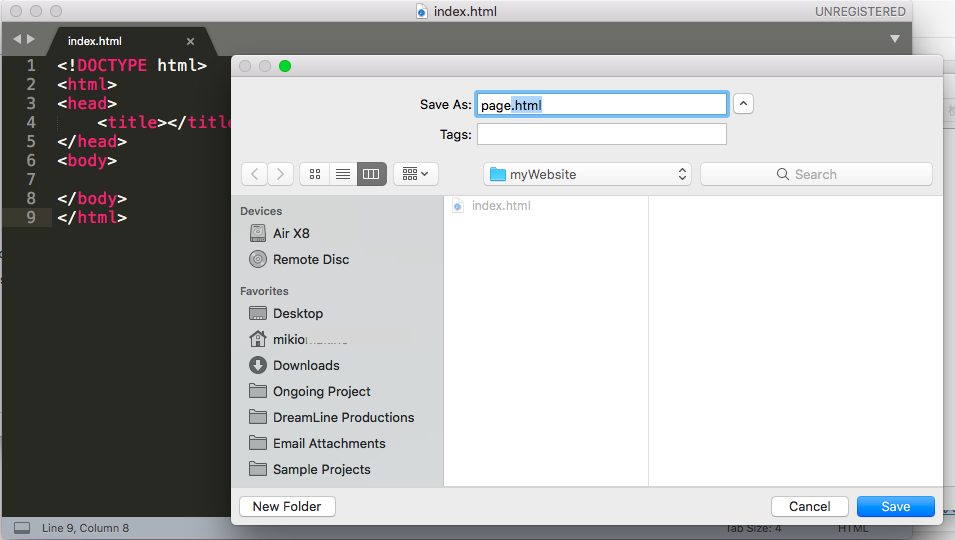Open the item arrangement dropdown
The image size is (955, 540).
(x=416, y=174)
